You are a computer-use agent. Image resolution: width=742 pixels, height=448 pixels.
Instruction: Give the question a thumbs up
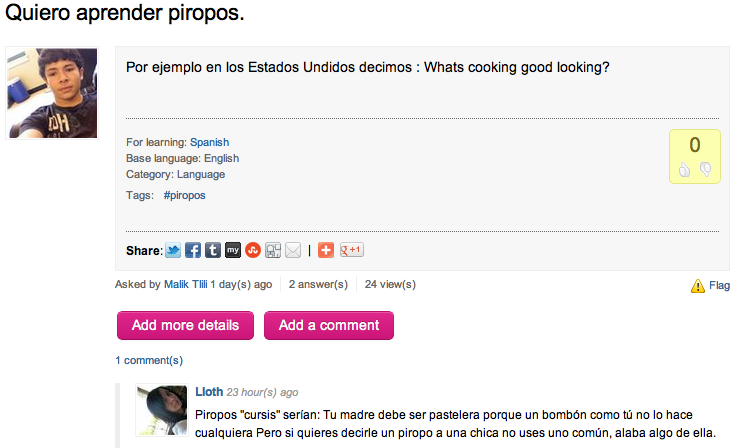pos(685,170)
